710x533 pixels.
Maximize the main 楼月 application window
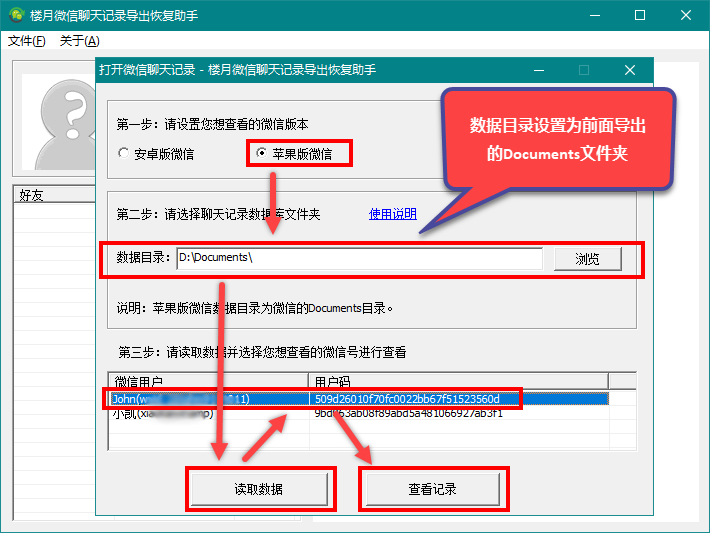[640, 15]
